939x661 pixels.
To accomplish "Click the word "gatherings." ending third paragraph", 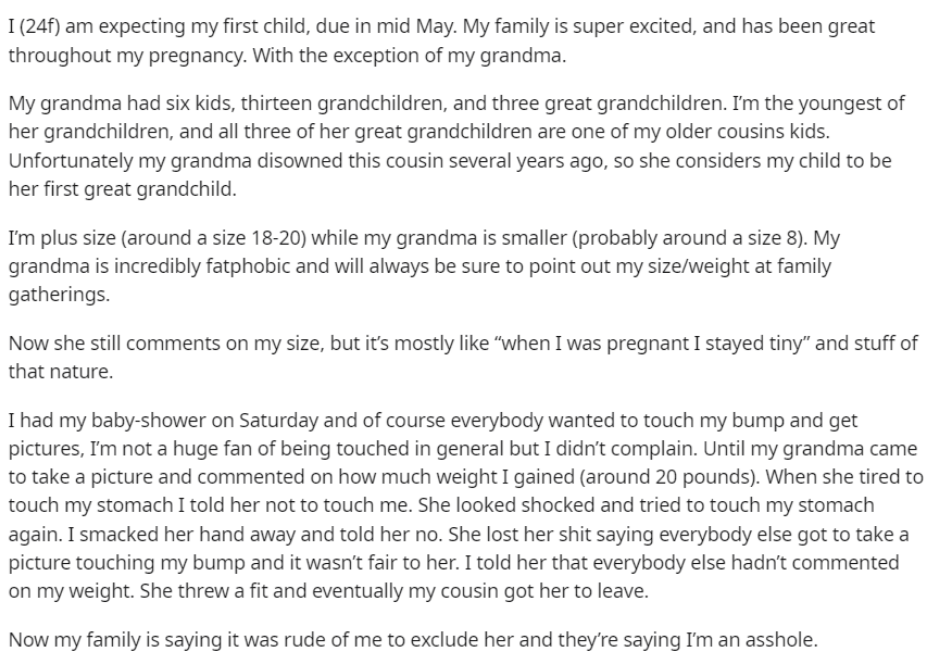I will (x=59, y=295).
